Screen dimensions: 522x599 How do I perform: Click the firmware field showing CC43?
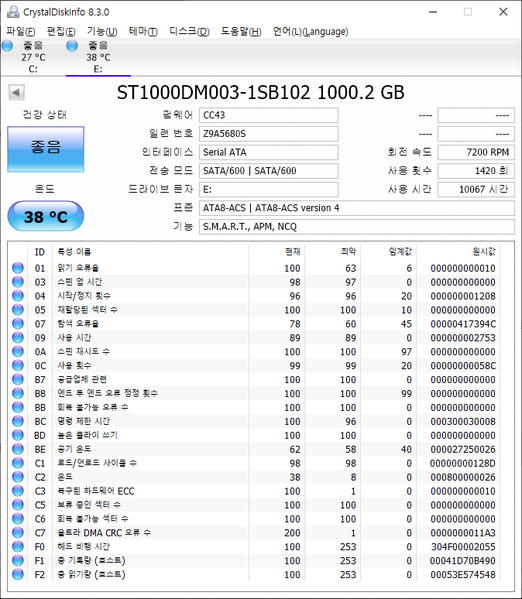pyautogui.click(x=268, y=115)
